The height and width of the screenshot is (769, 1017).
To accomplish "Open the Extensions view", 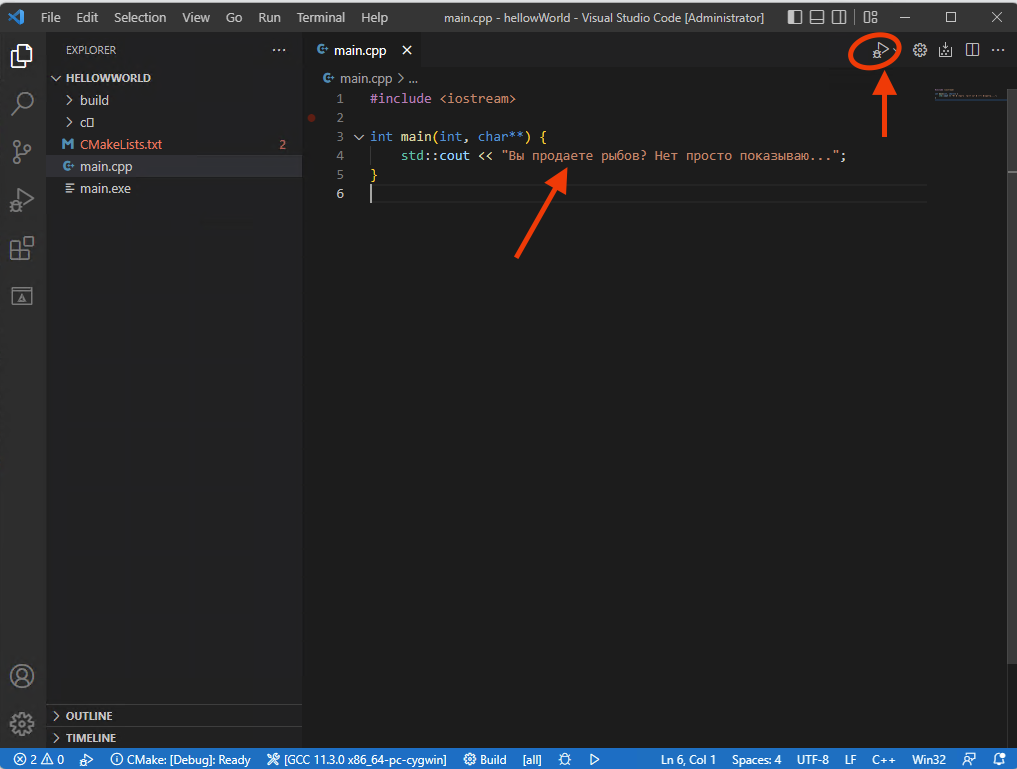I will [x=22, y=248].
